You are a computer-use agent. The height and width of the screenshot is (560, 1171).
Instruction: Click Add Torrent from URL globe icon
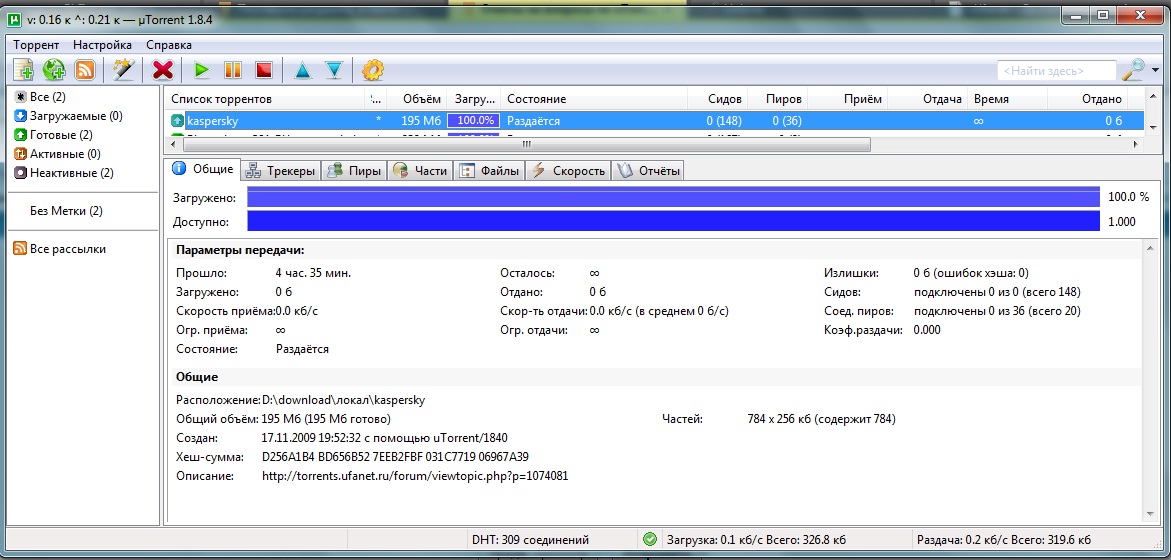[54, 70]
